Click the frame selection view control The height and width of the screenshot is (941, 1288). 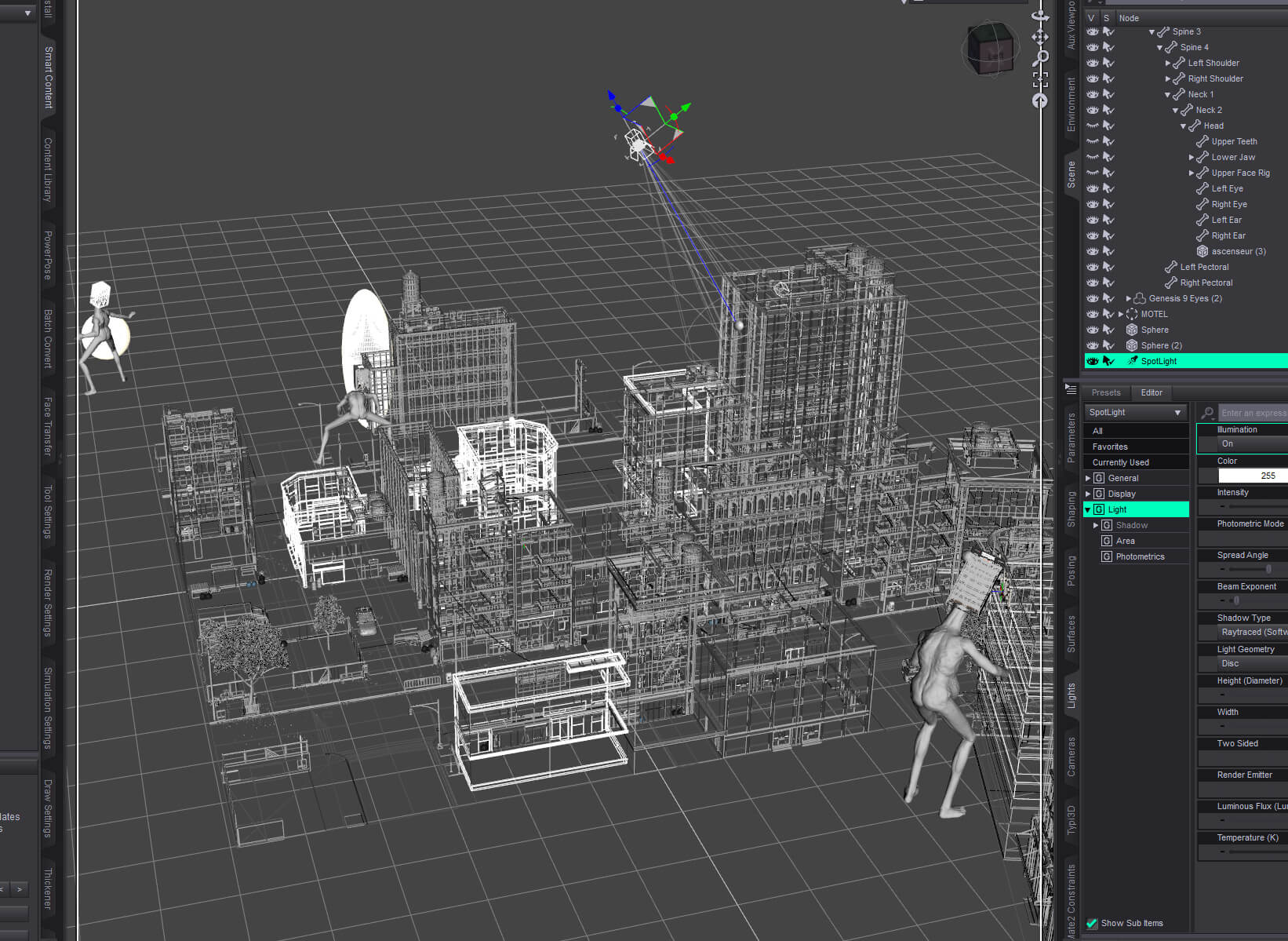coord(1040,78)
